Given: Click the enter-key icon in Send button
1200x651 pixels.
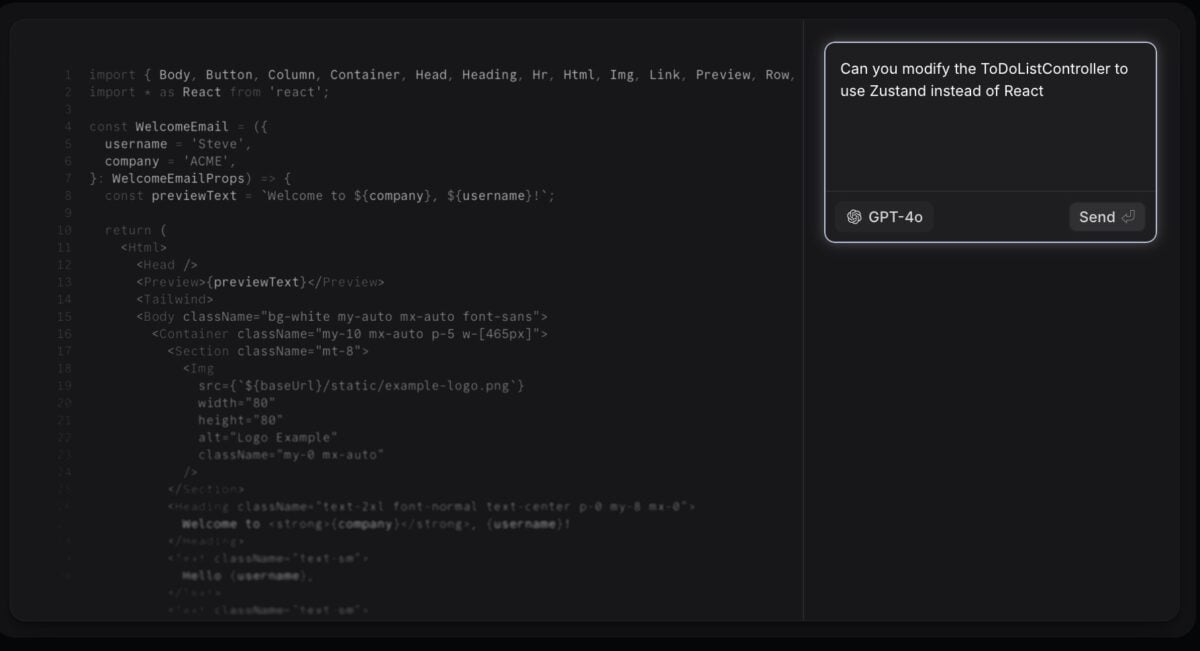Looking at the screenshot, I should (x=1128, y=217).
